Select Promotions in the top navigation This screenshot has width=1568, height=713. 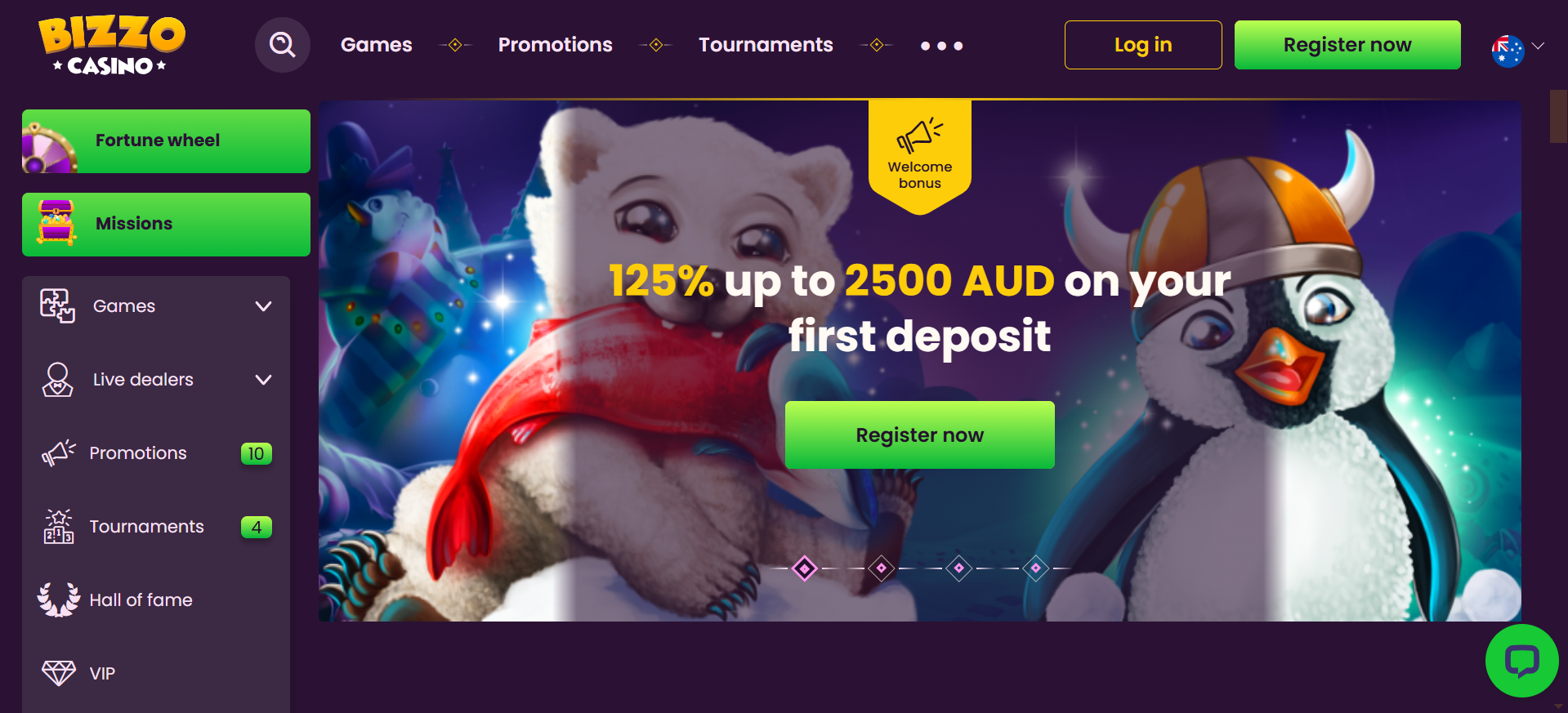coord(556,45)
